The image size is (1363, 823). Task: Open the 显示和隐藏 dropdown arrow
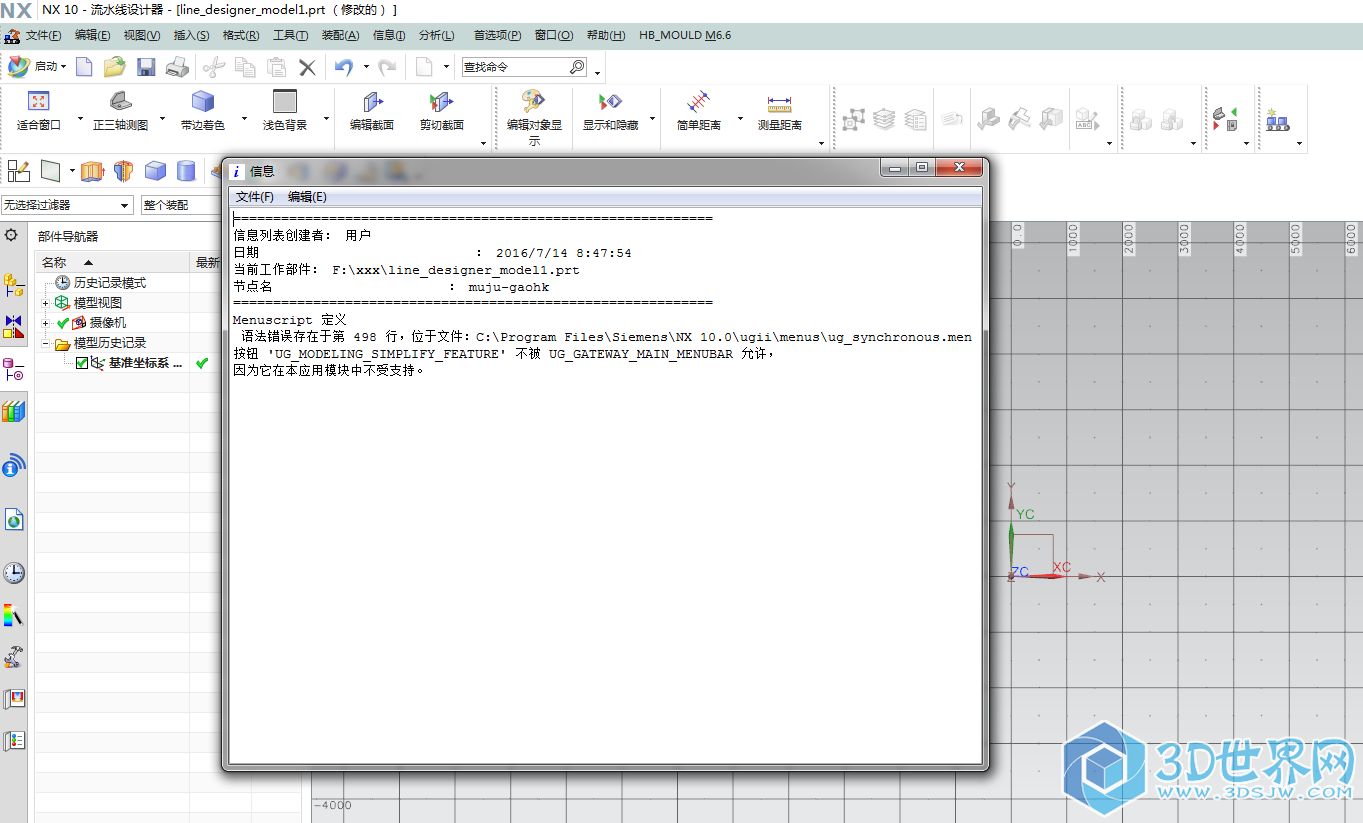tap(652, 119)
